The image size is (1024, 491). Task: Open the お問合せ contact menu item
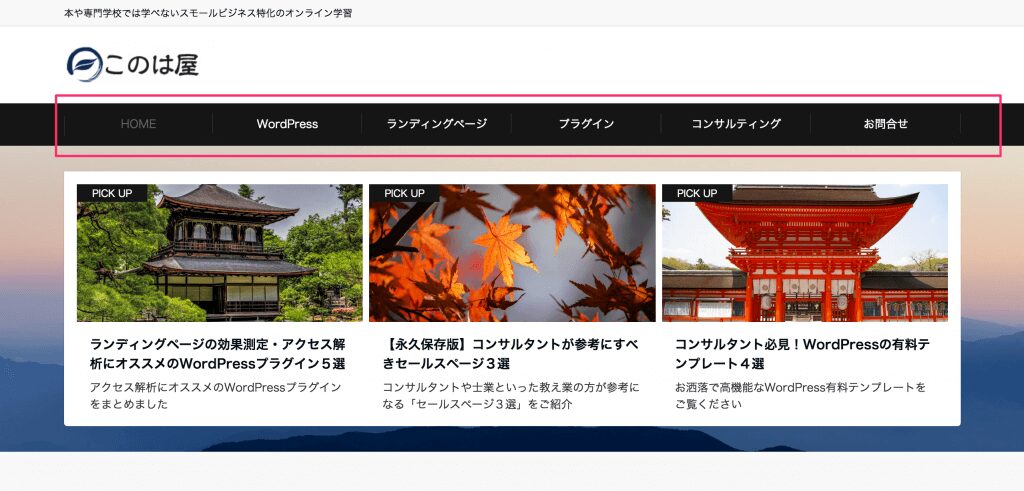(885, 124)
